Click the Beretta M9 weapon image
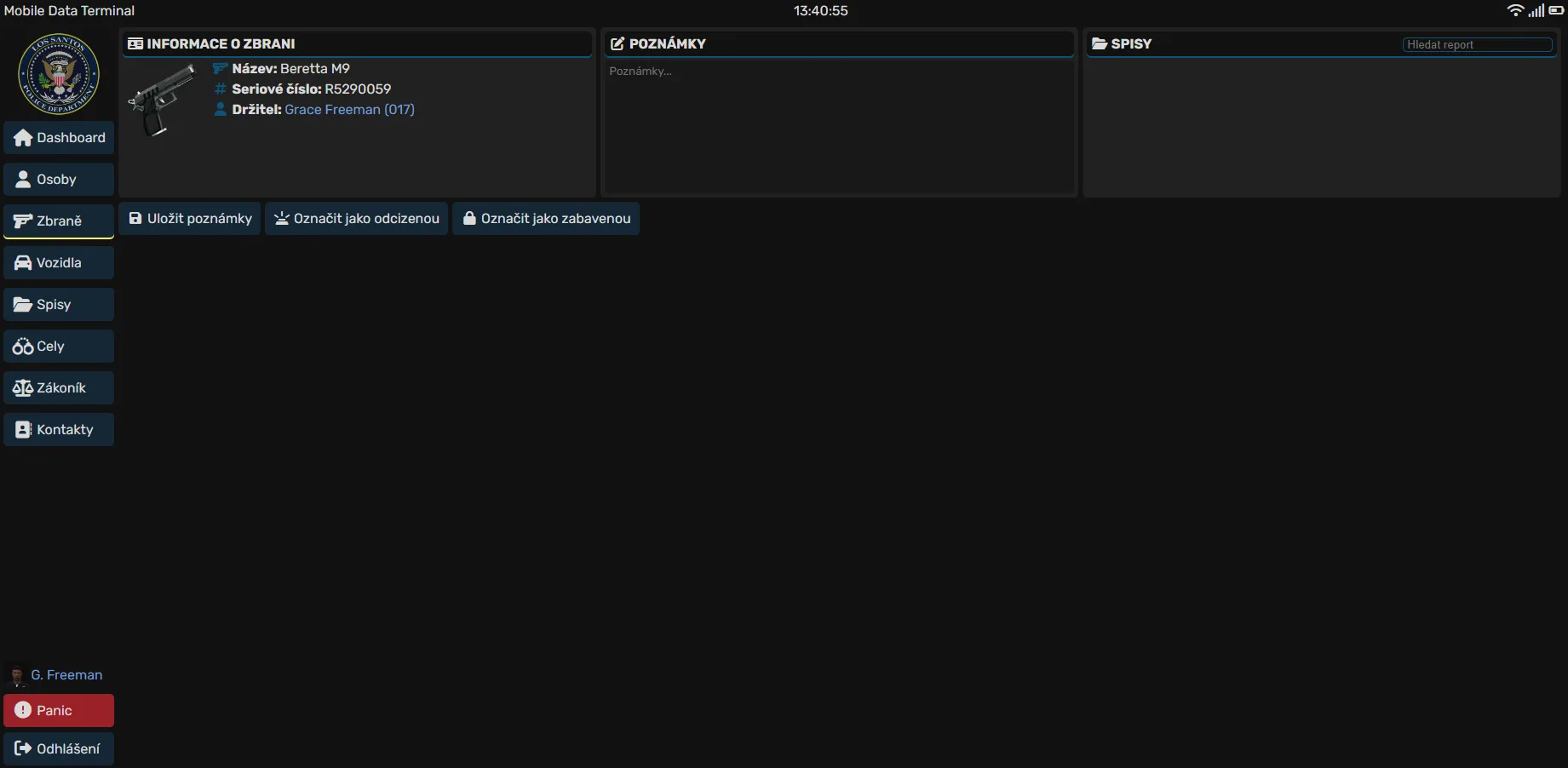This screenshot has height=768, width=1568. 163,100
